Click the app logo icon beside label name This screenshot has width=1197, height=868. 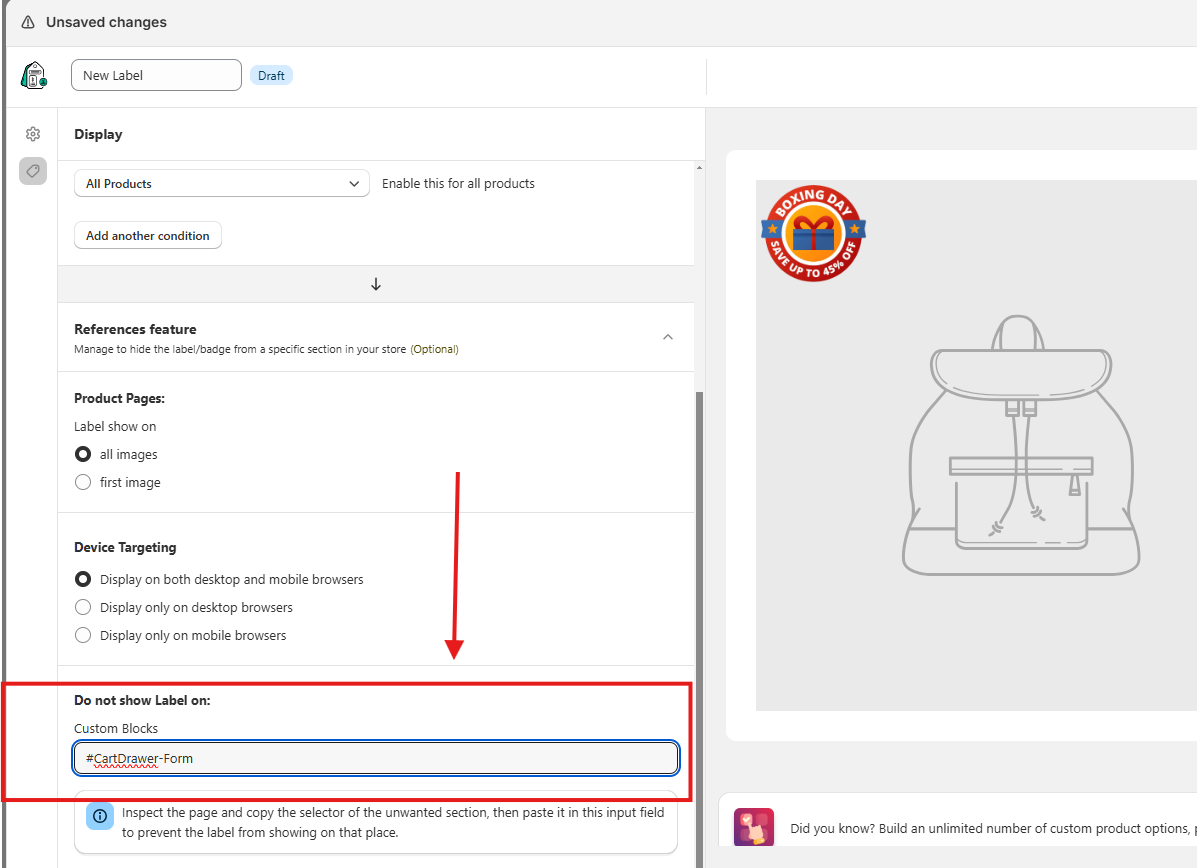34,75
